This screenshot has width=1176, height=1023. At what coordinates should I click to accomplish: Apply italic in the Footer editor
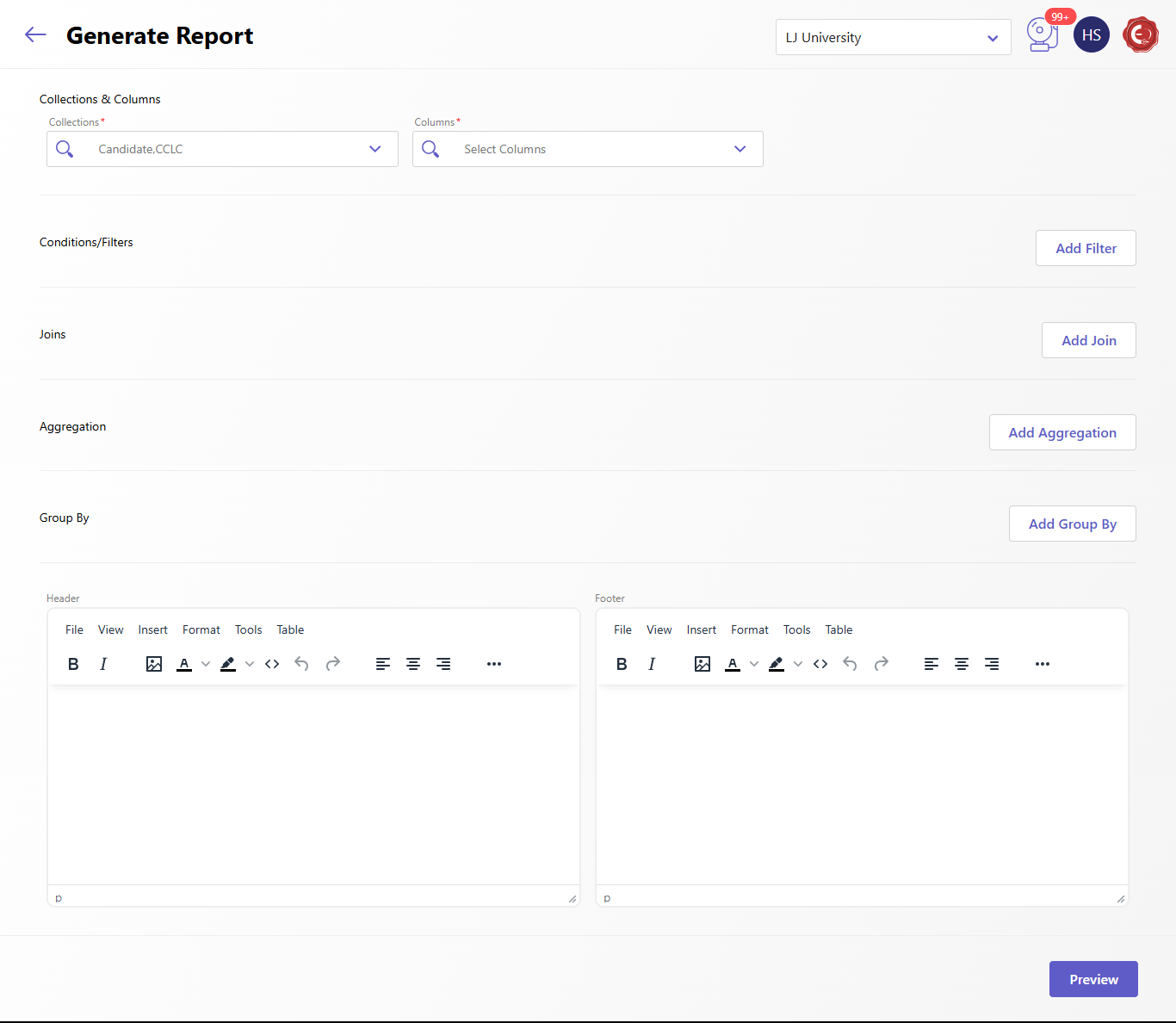pyautogui.click(x=652, y=664)
